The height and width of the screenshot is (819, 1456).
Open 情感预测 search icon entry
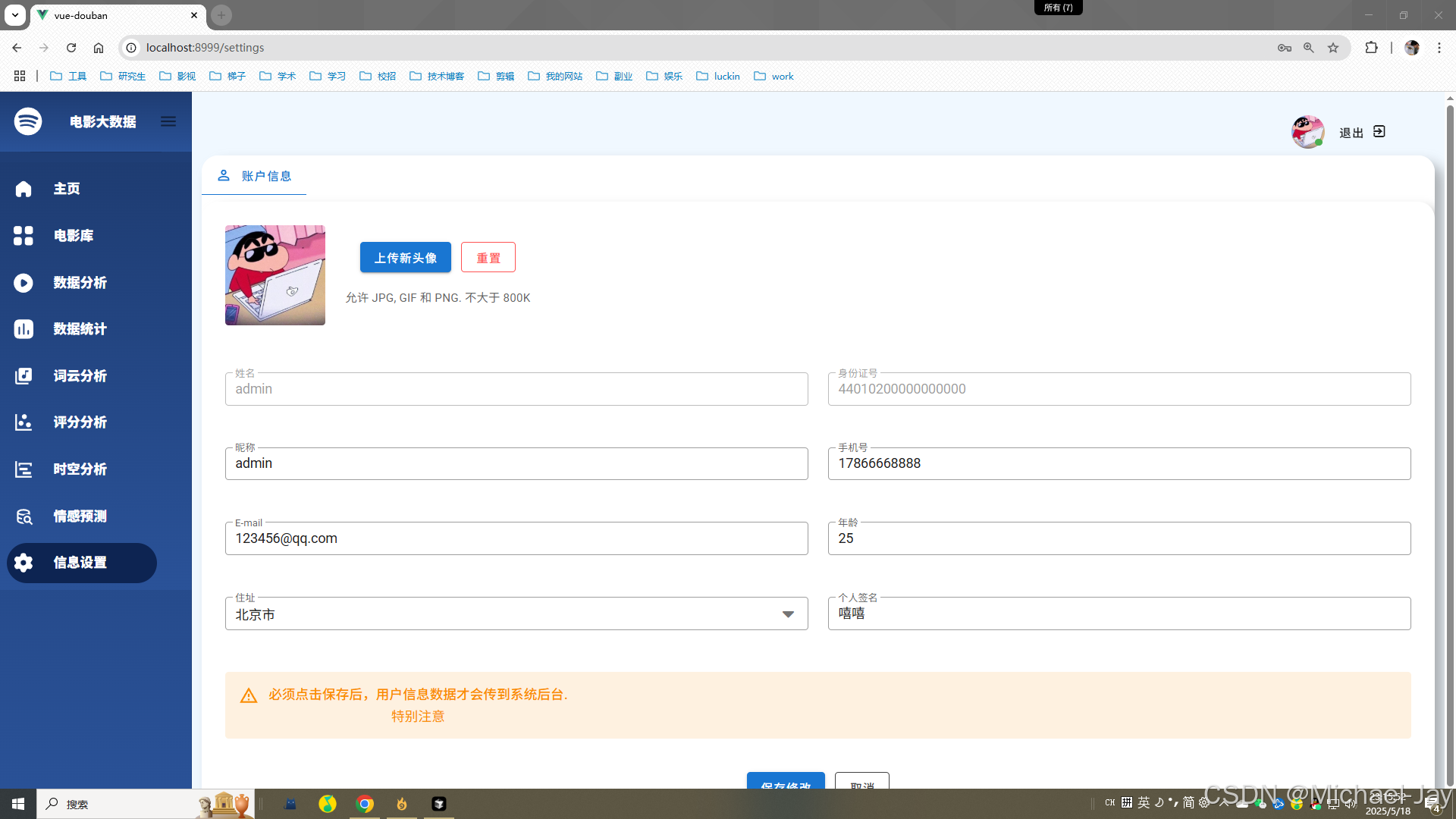tap(24, 516)
